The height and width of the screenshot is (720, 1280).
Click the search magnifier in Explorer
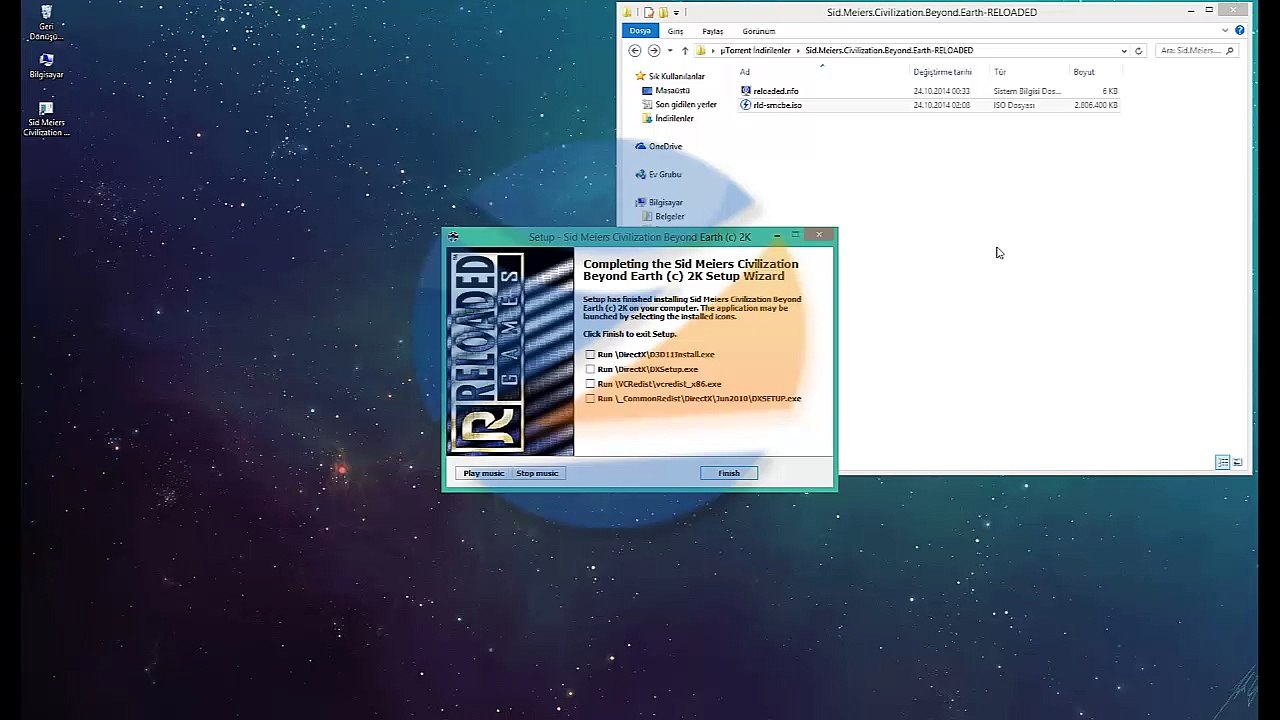click(1229, 50)
